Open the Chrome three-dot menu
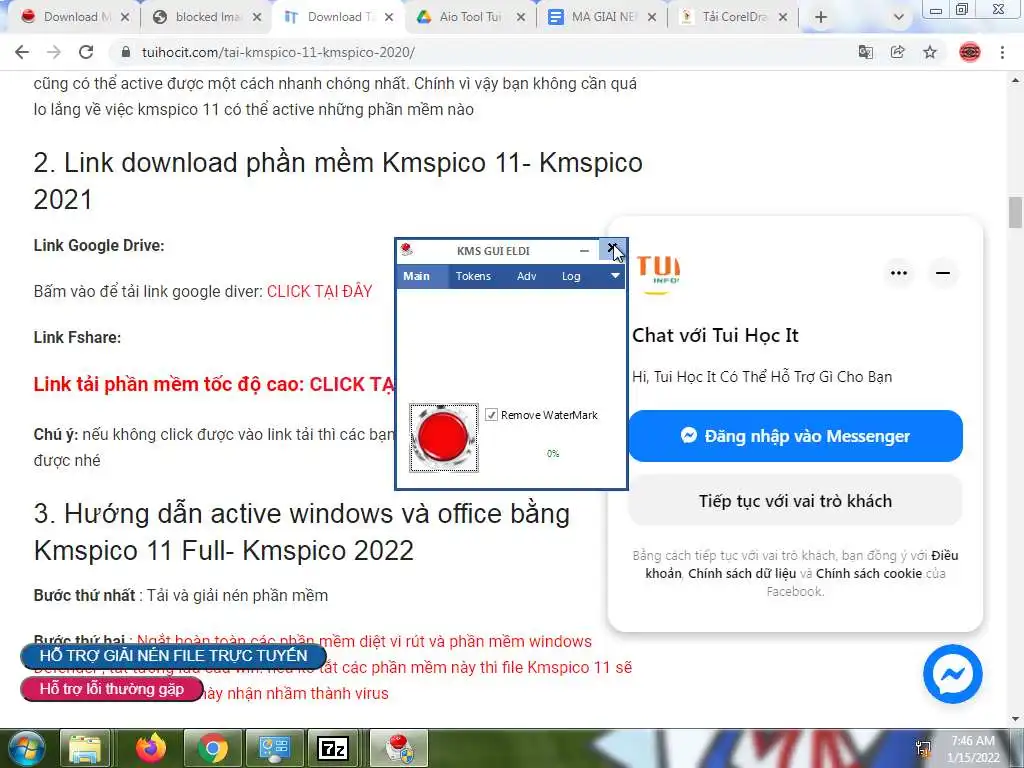1024x768 pixels. 1002,52
